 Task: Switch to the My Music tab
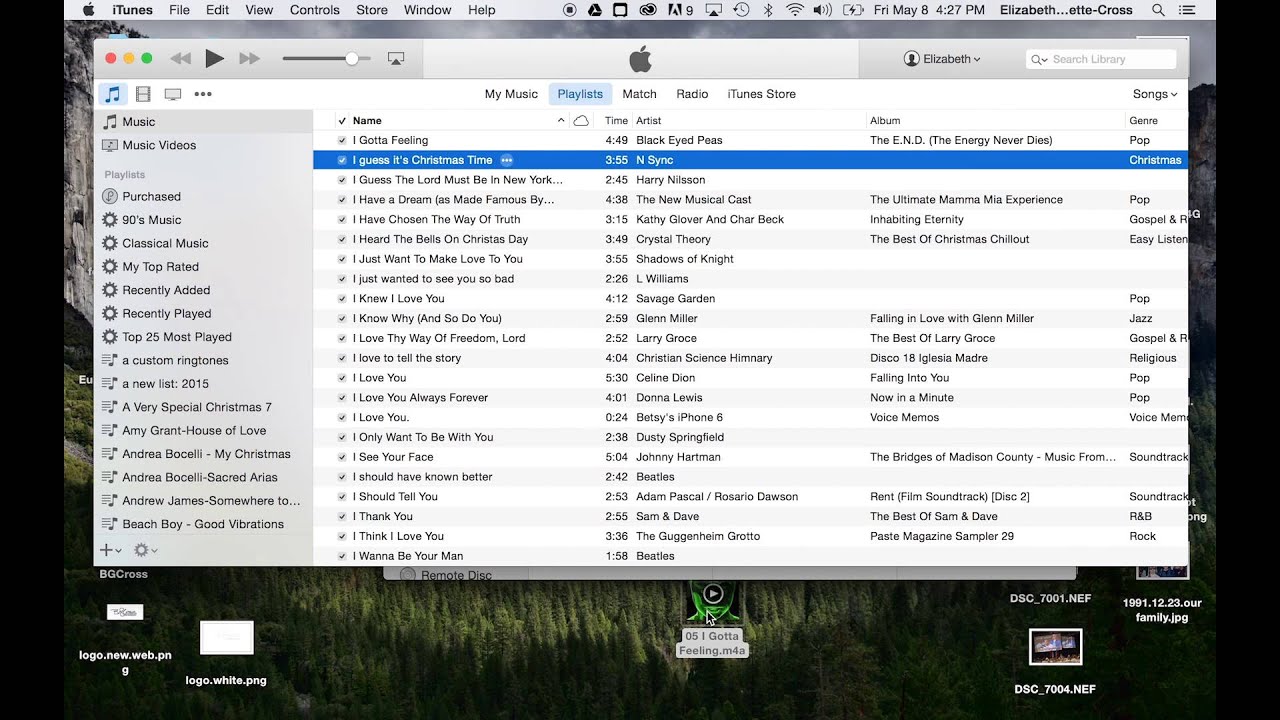coord(511,94)
